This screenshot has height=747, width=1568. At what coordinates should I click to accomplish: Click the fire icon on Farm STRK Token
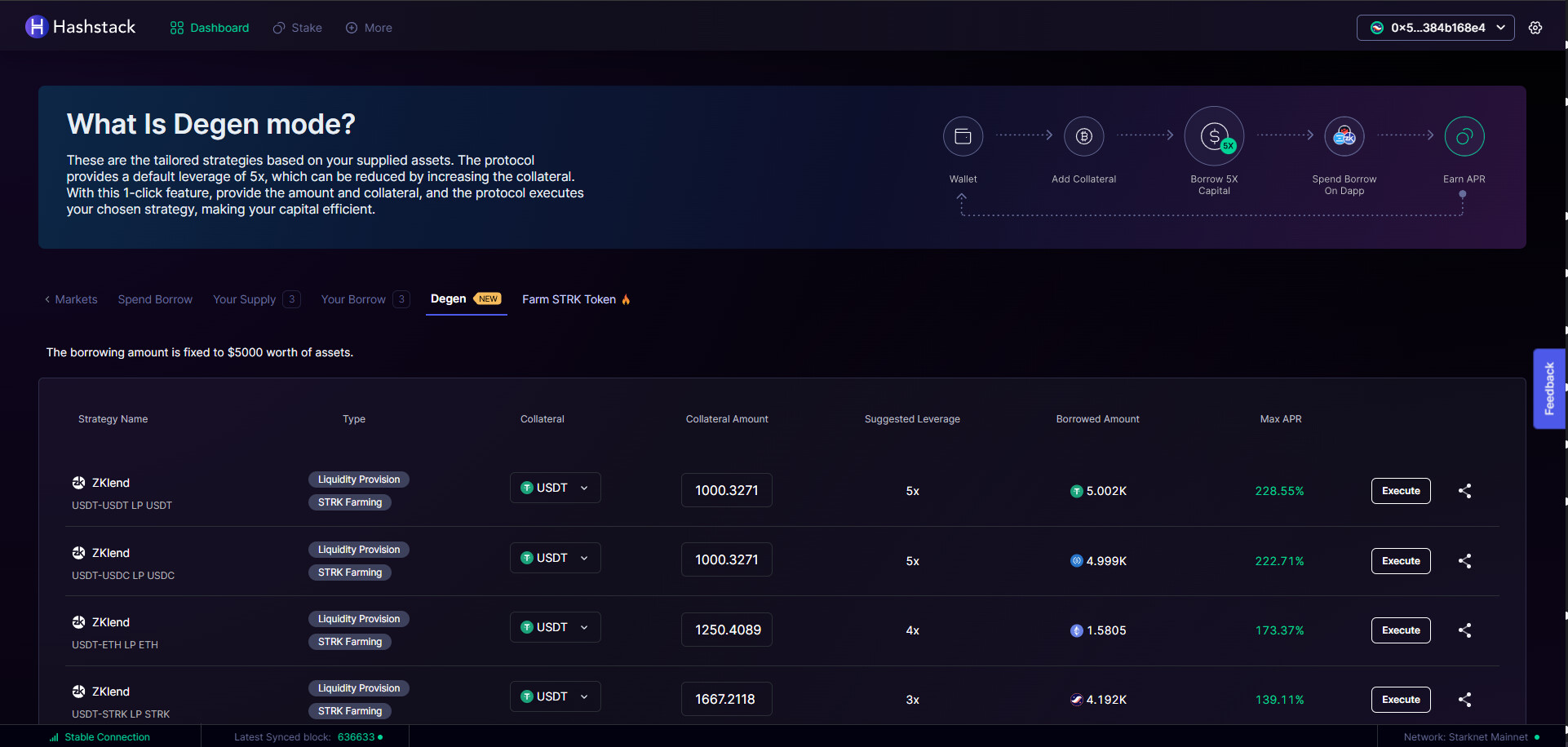coord(626,299)
